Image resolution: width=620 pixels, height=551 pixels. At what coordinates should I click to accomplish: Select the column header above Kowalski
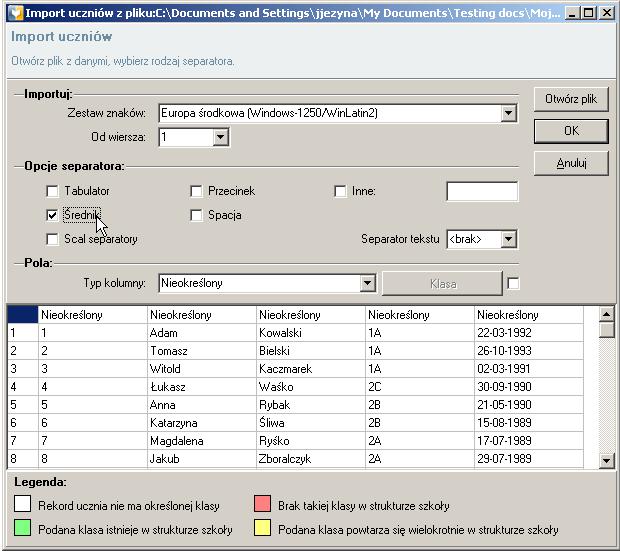click(x=311, y=315)
